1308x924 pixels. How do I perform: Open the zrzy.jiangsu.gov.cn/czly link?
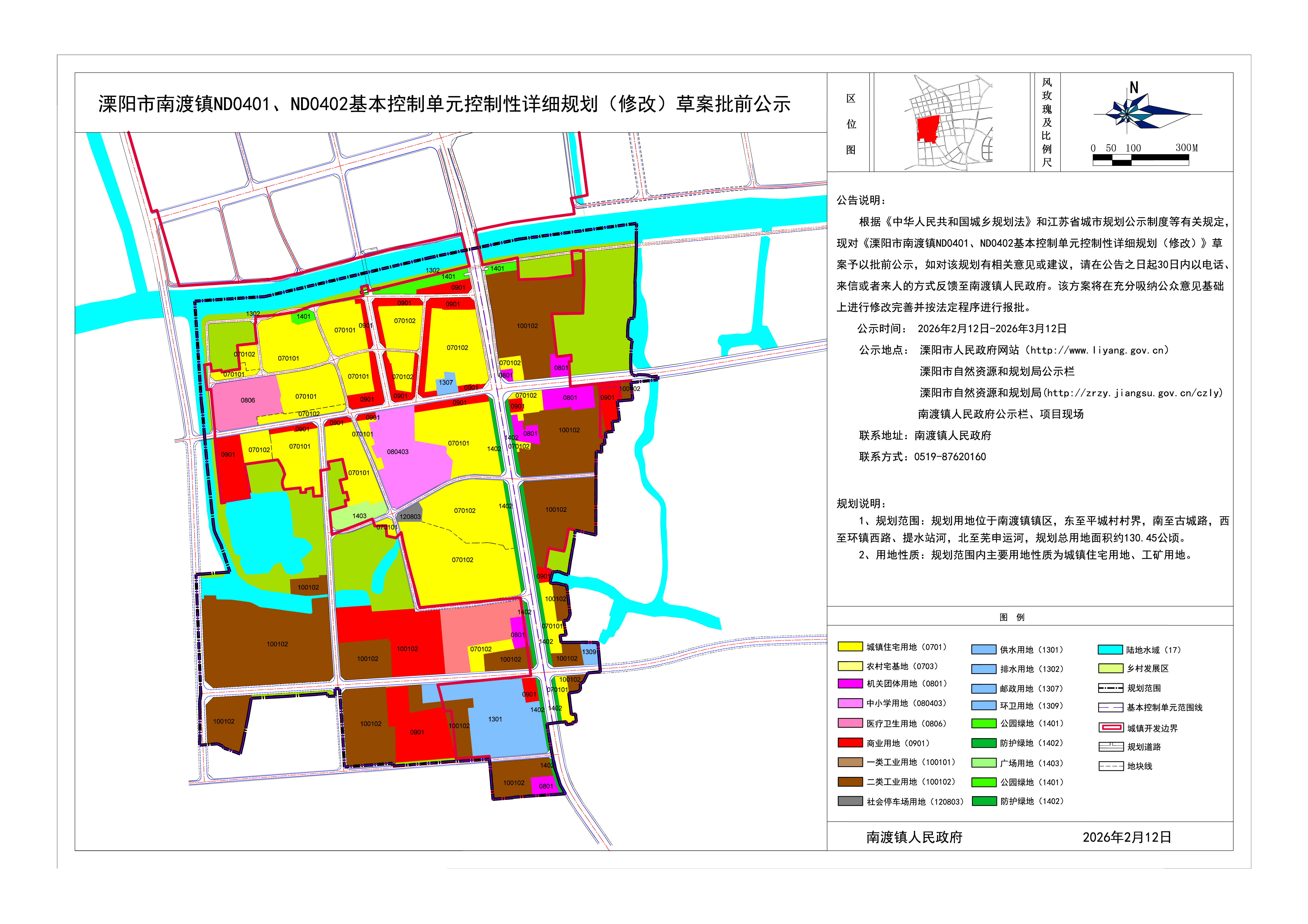click(1134, 393)
